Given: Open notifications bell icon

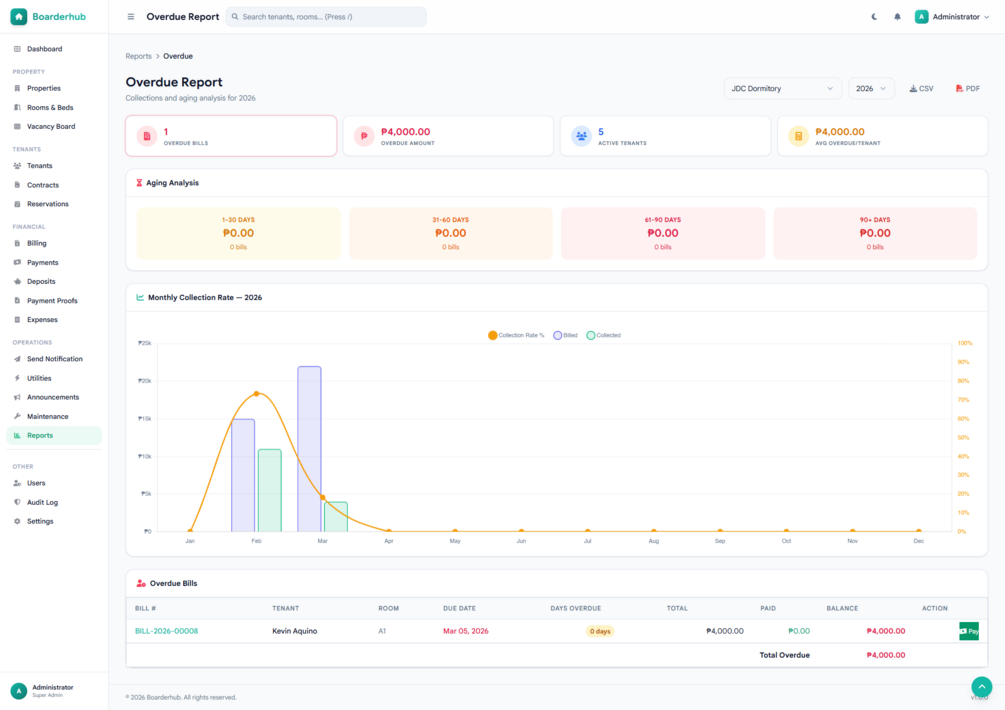Looking at the screenshot, I should point(897,17).
